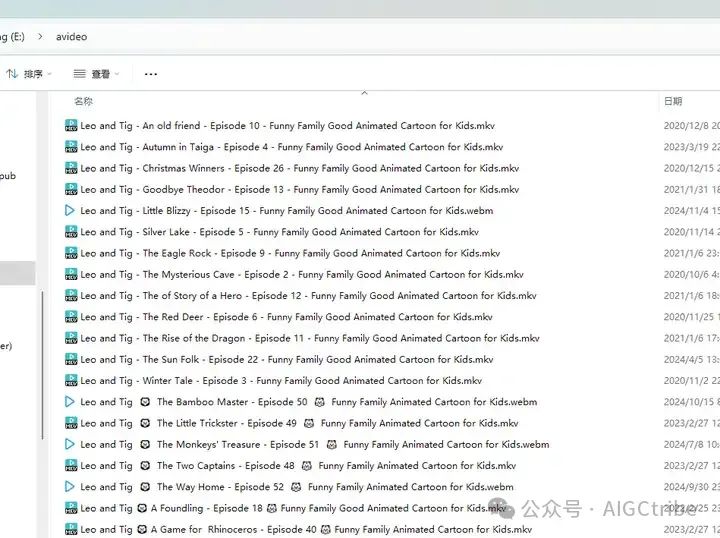Click the play icon of The Monkeys' Treasure Episode 51
The image size is (720, 538).
pyautogui.click(x=69, y=444)
